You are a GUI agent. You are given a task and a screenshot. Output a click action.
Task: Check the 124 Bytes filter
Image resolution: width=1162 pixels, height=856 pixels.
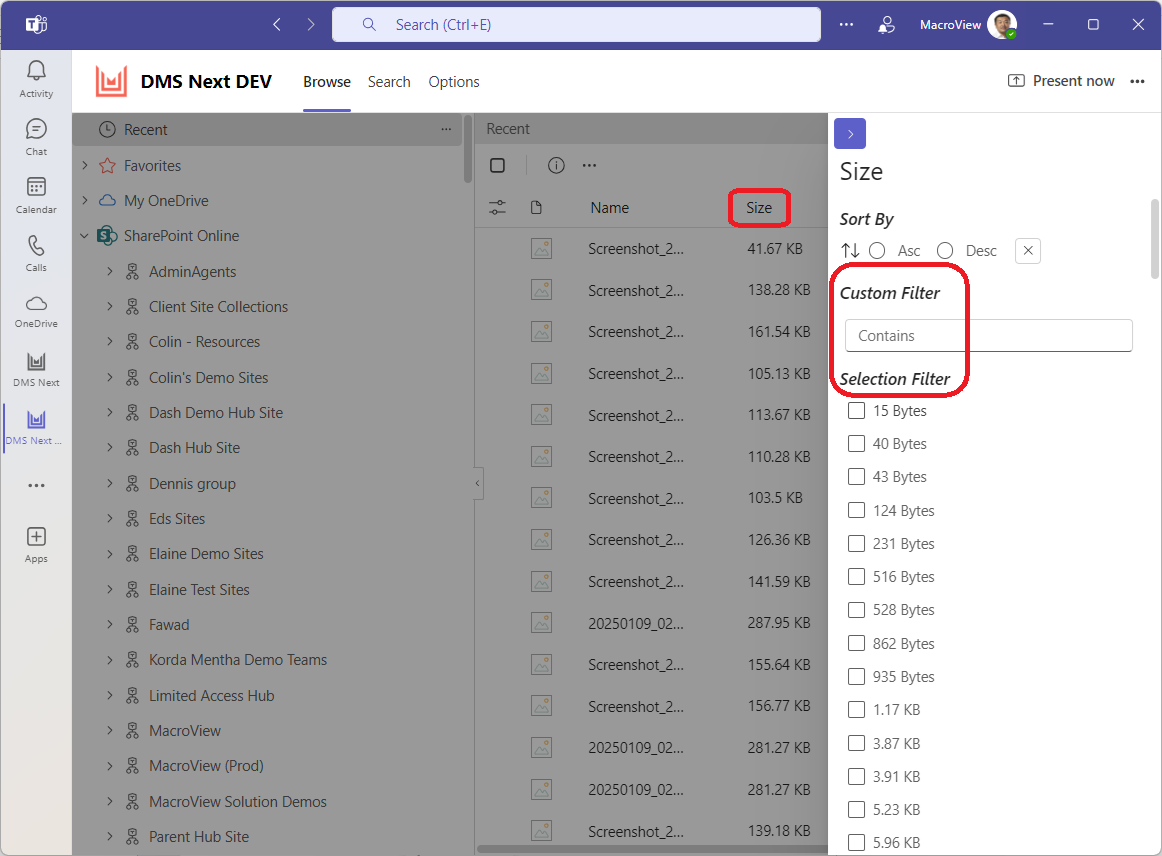(x=856, y=511)
